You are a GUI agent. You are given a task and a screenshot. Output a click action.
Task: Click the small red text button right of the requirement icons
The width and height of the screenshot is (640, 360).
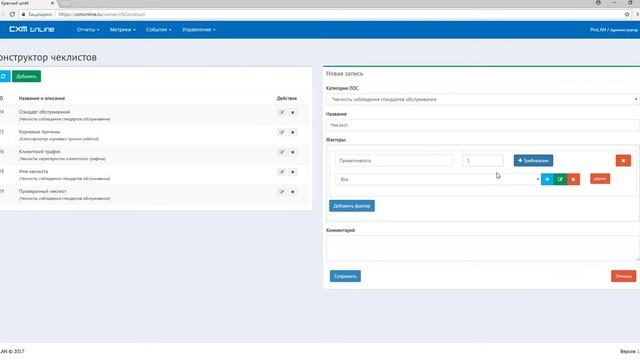coord(600,179)
